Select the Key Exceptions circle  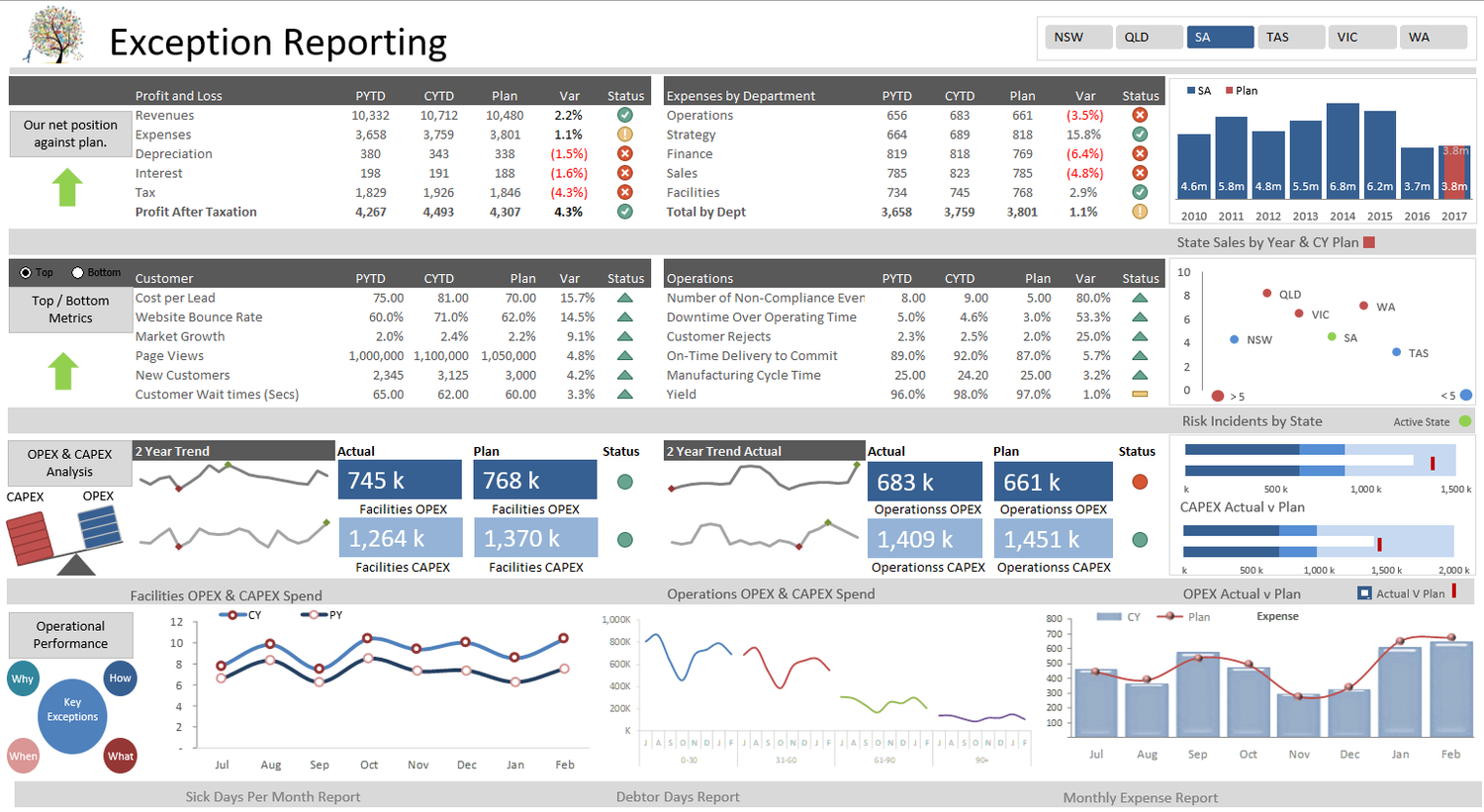point(72,716)
